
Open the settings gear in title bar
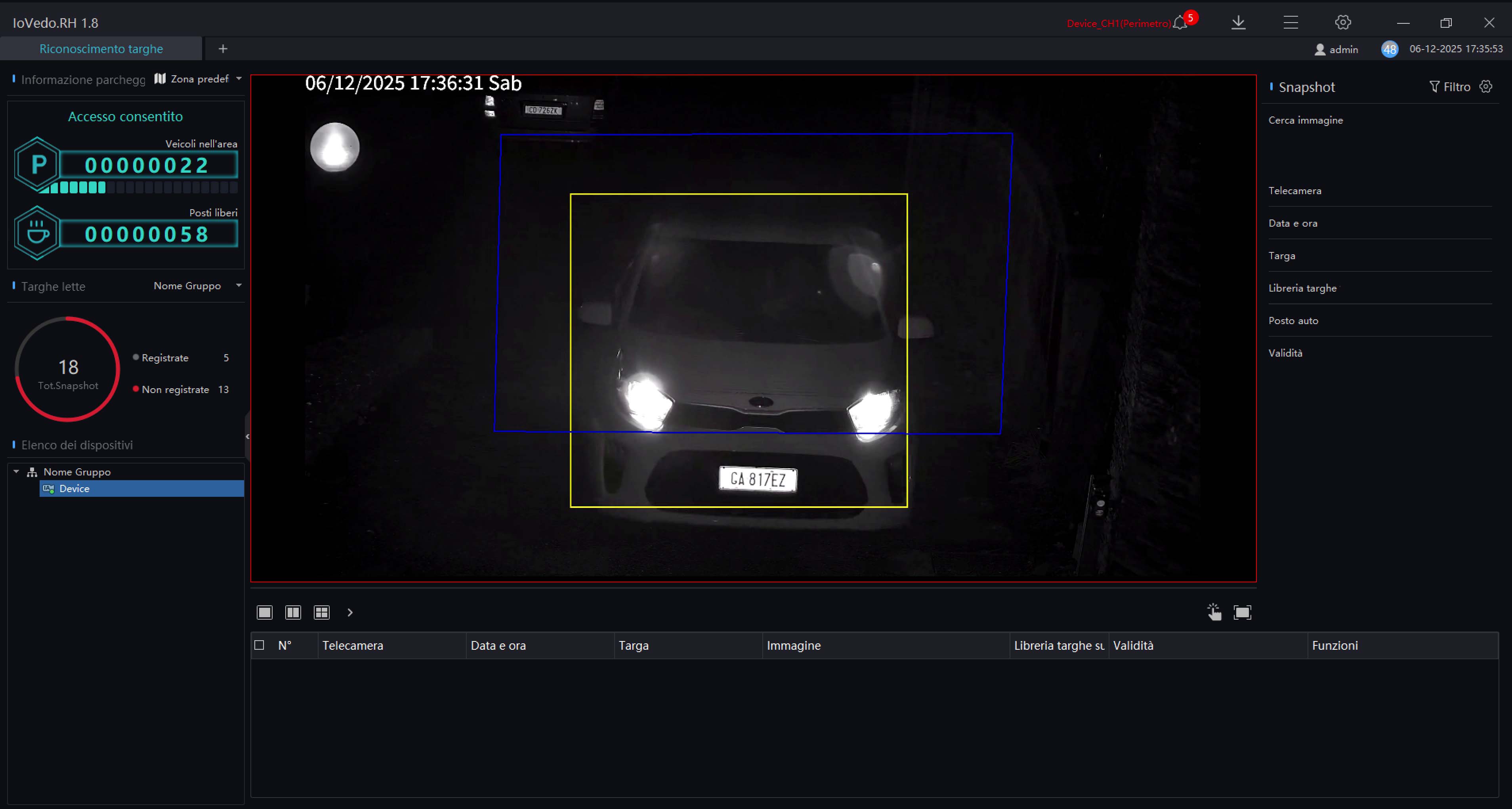coord(1343,23)
